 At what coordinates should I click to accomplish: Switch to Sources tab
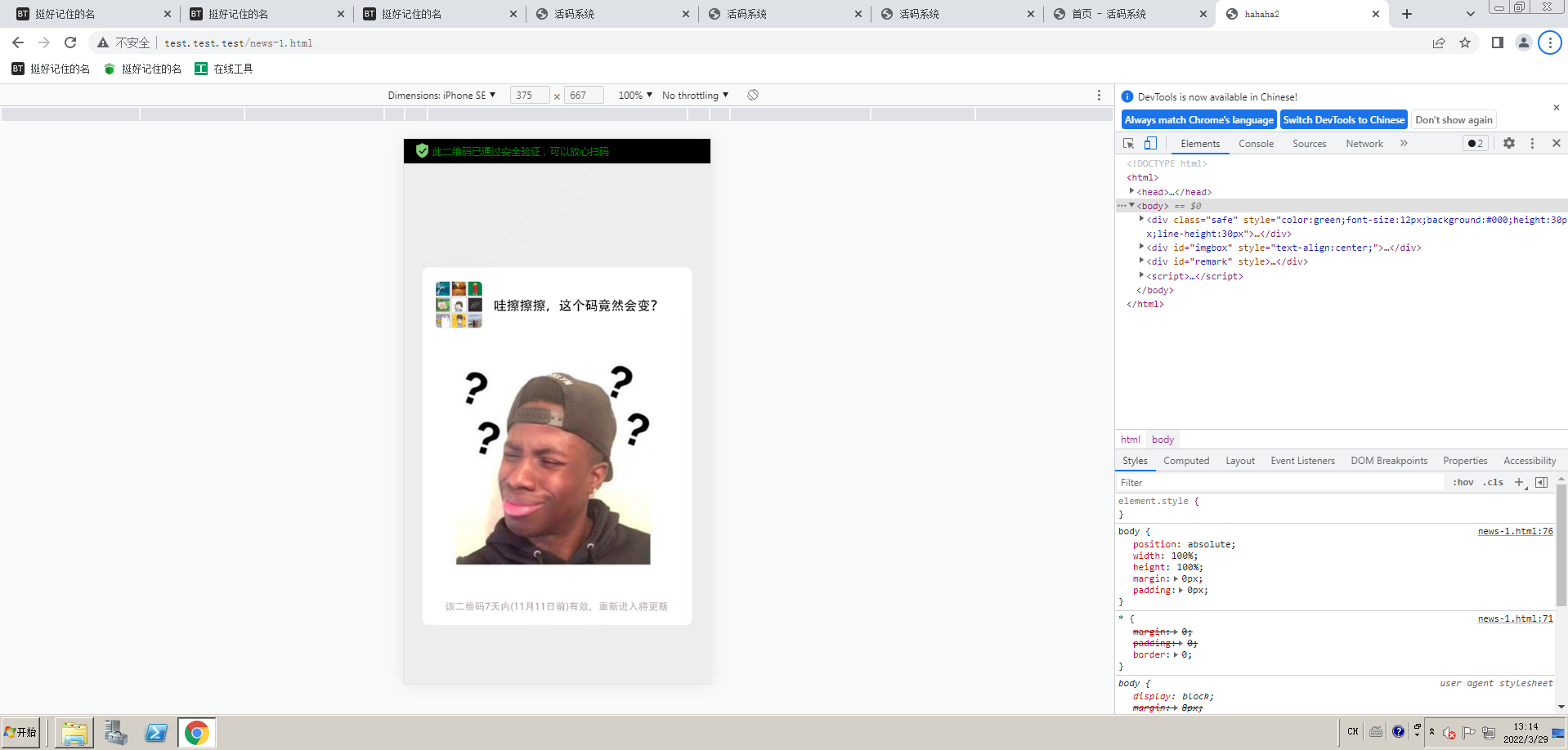(1310, 143)
